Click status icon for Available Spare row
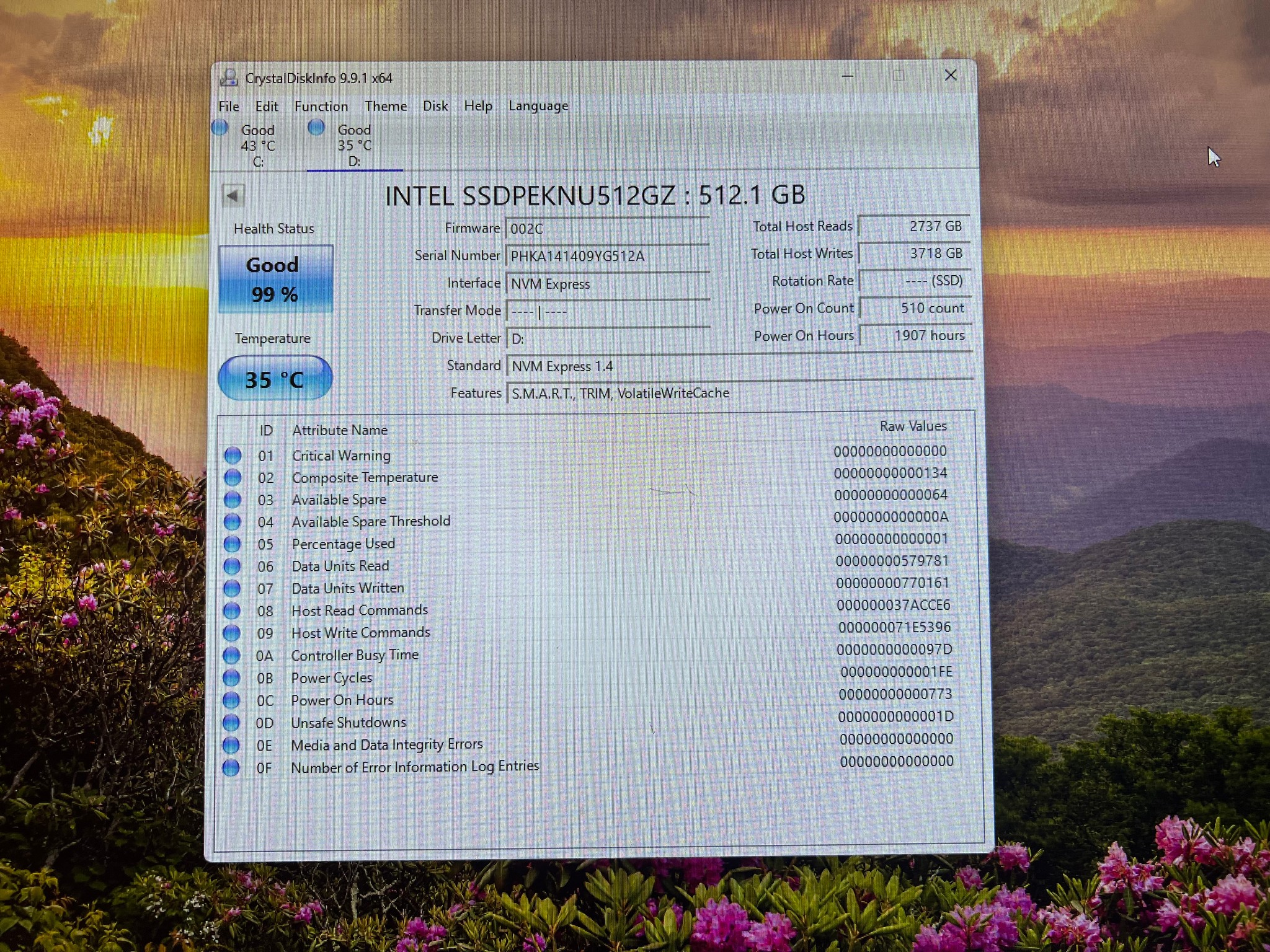This screenshot has width=1270, height=952. coord(233,500)
